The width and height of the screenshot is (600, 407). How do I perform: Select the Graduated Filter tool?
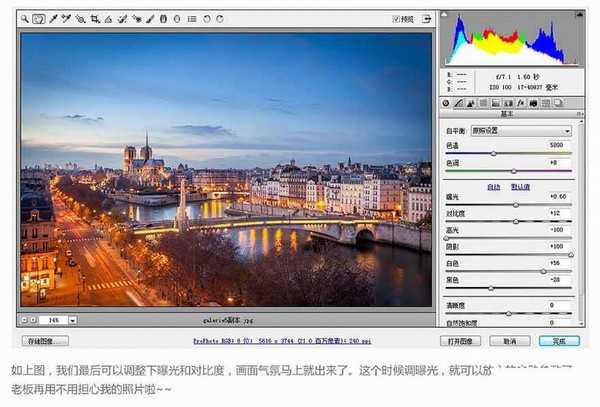point(163,19)
